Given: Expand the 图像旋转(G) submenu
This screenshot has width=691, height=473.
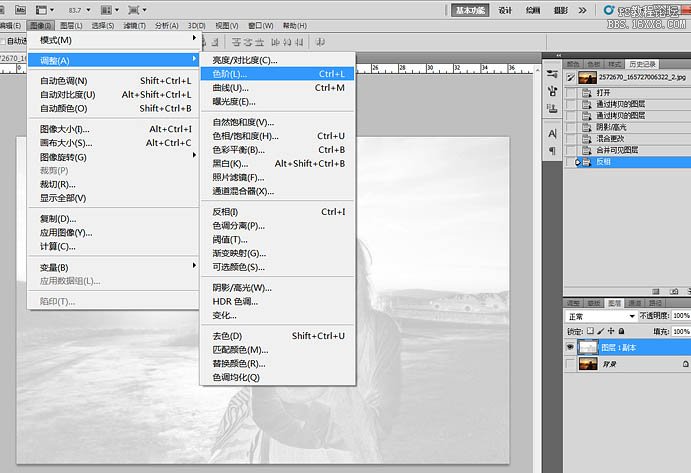Looking at the screenshot, I should [115, 157].
